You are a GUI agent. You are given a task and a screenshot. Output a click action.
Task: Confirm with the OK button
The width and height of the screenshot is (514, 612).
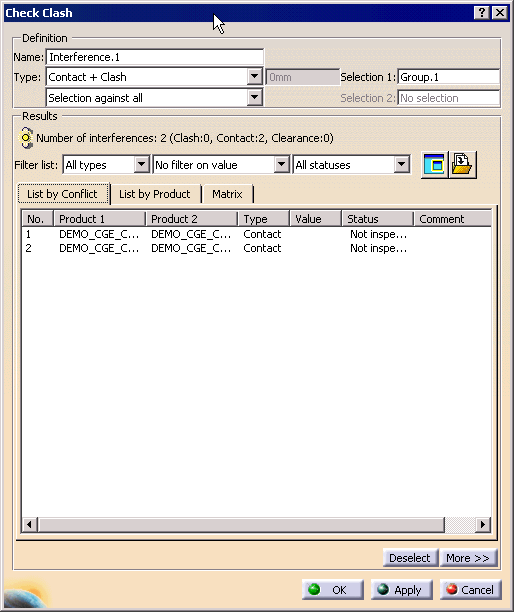click(x=333, y=590)
